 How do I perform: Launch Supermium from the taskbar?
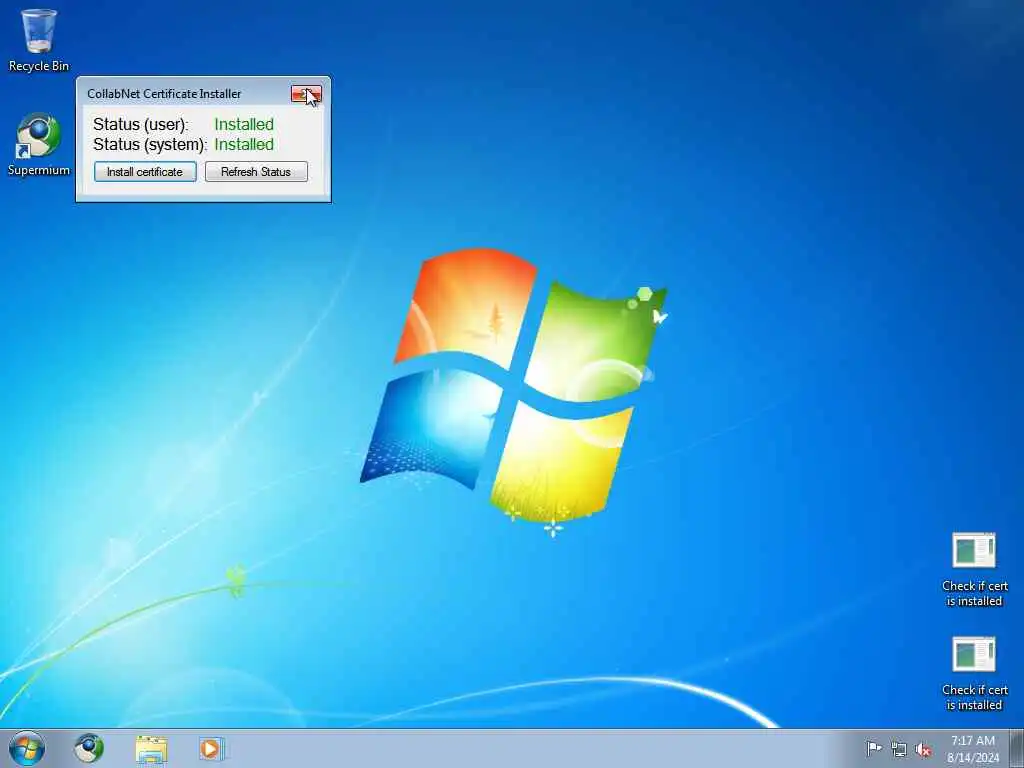pyautogui.click(x=89, y=748)
